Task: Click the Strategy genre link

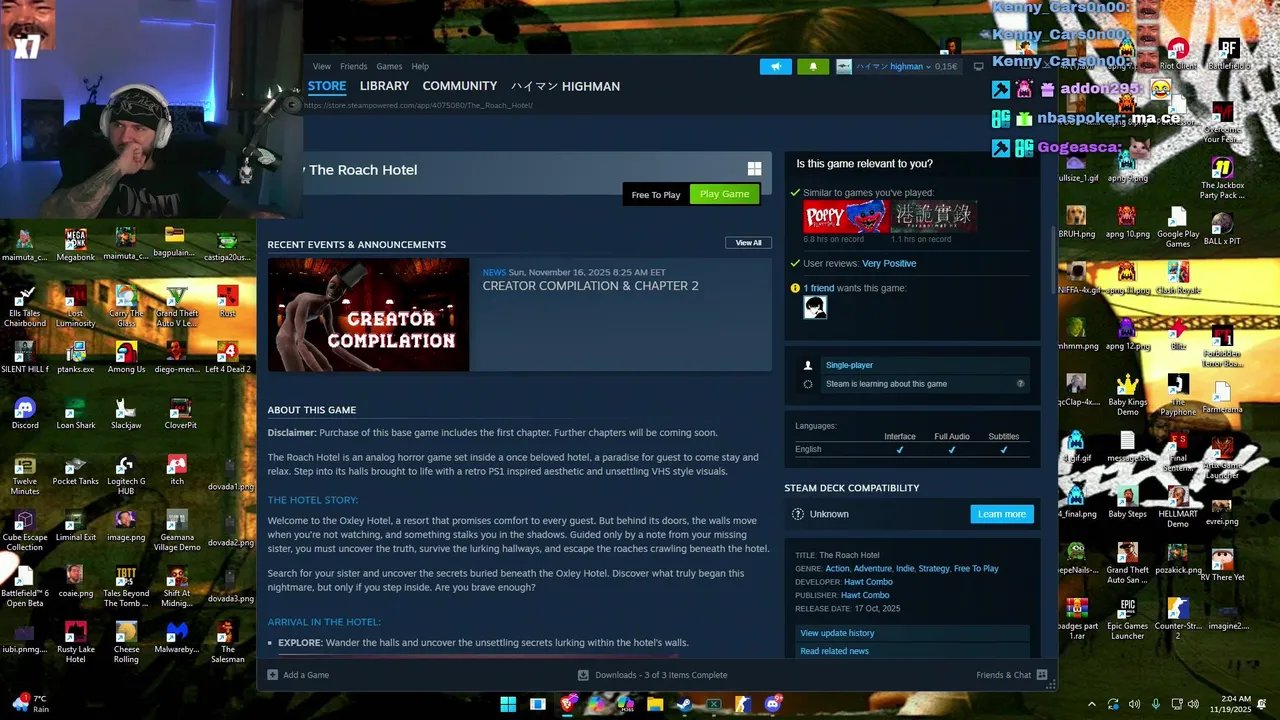Action: [x=933, y=569]
